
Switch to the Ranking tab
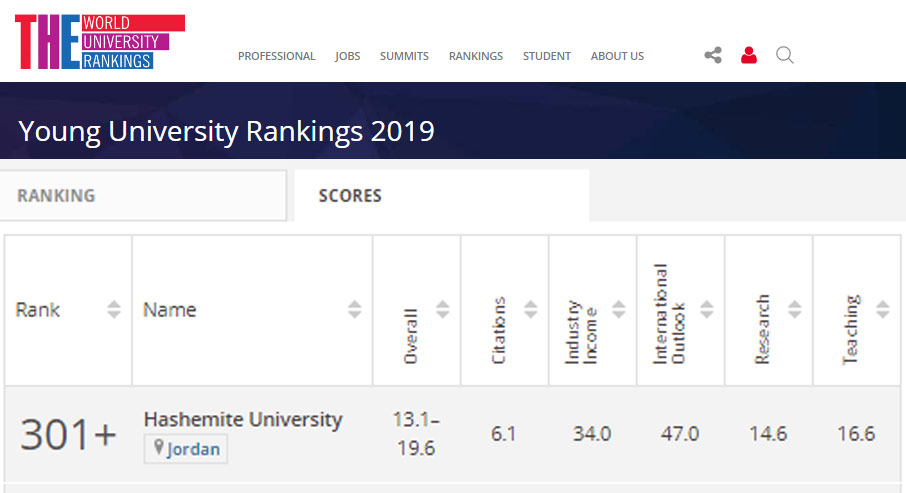pos(56,196)
